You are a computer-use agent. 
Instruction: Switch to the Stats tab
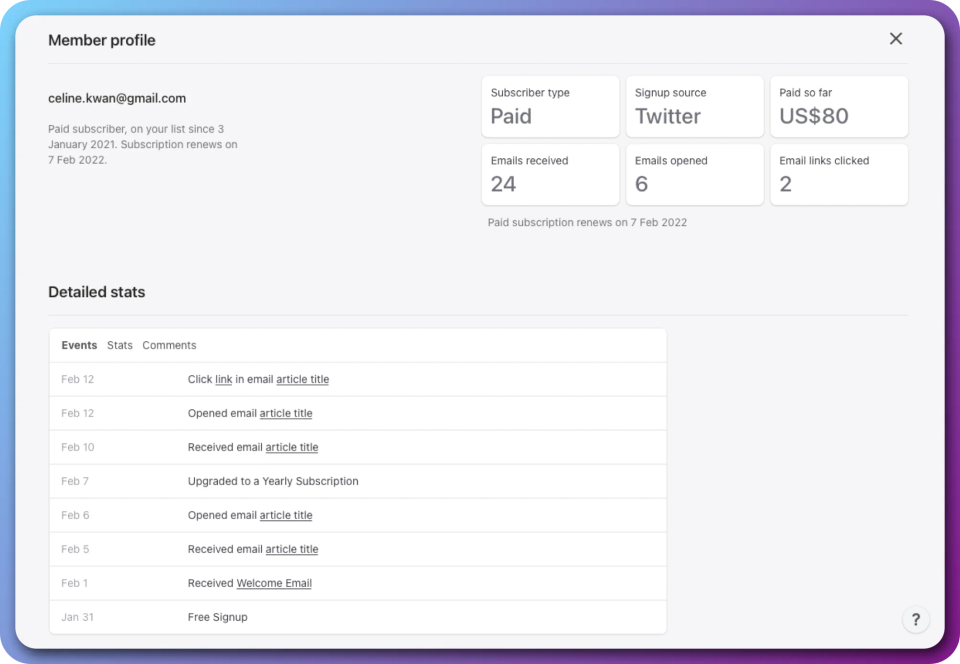pos(120,345)
